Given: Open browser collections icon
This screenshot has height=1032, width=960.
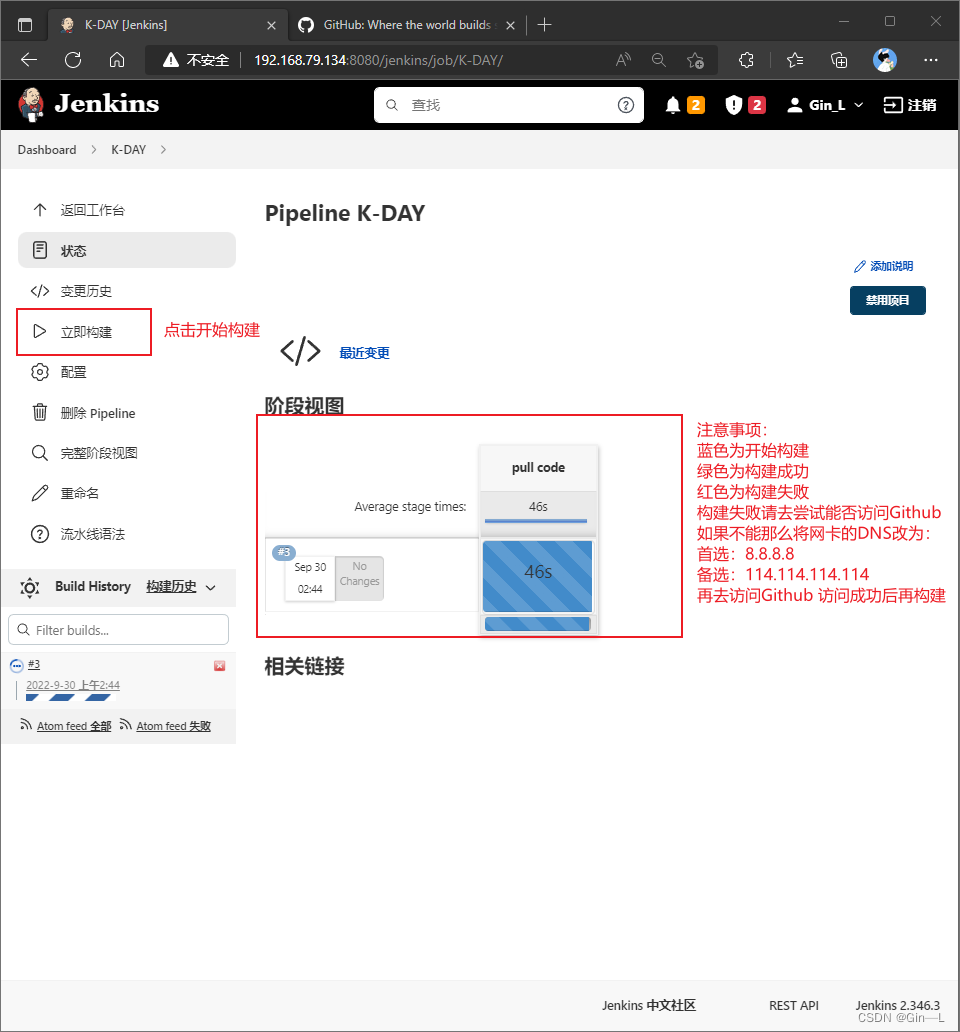Looking at the screenshot, I should [x=839, y=61].
